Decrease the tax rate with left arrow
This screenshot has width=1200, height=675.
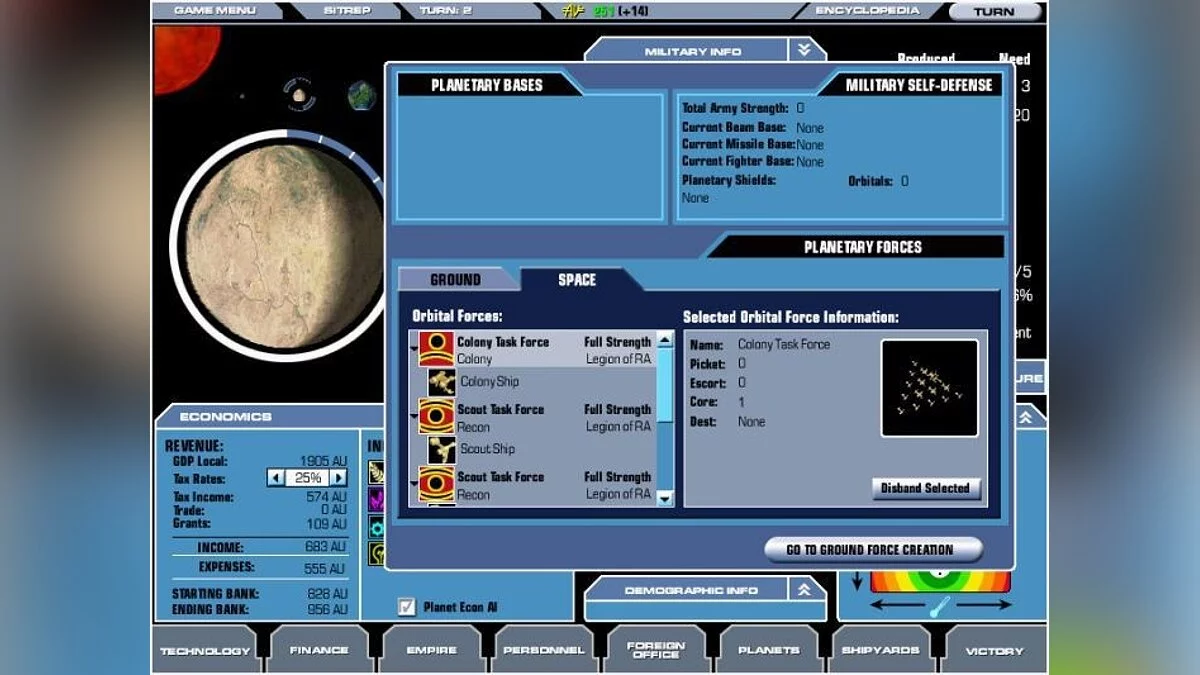pos(276,478)
